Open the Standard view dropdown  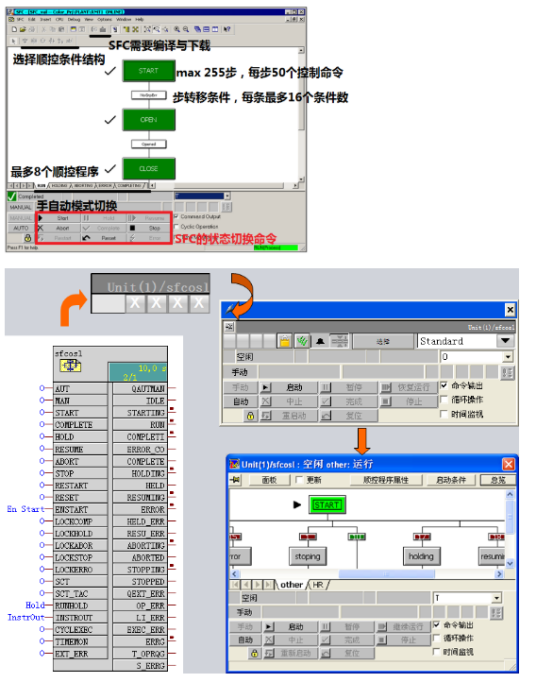[x=505, y=341]
